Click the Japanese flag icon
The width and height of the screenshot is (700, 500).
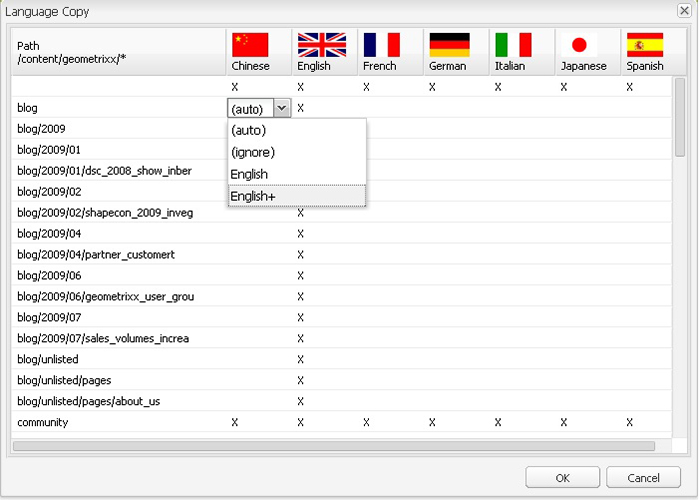pos(578,45)
